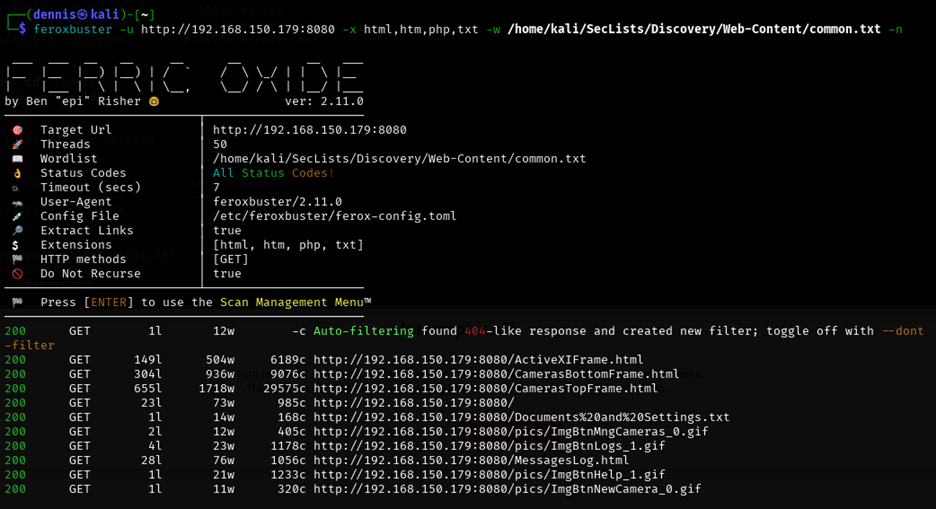The height and width of the screenshot is (509, 936).
Task: Click the magnifier icon beside Extract Links
Action: [17, 230]
